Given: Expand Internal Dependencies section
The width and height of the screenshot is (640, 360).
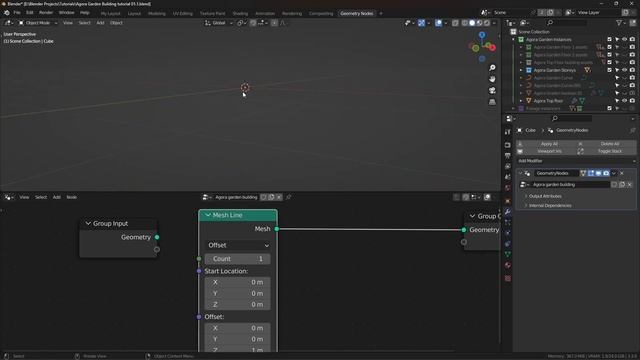Looking at the screenshot, I should pos(550,206).
